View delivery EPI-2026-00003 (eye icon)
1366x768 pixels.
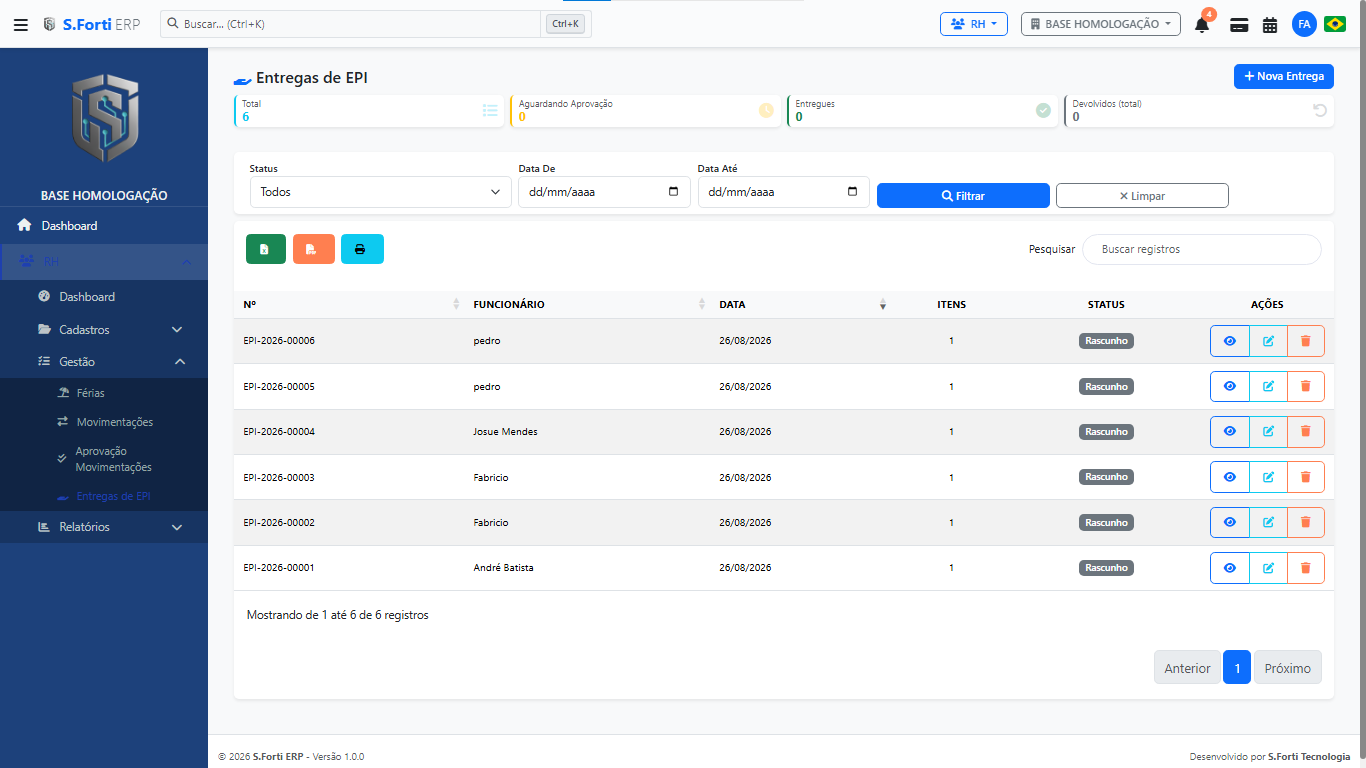(1230, 477)
